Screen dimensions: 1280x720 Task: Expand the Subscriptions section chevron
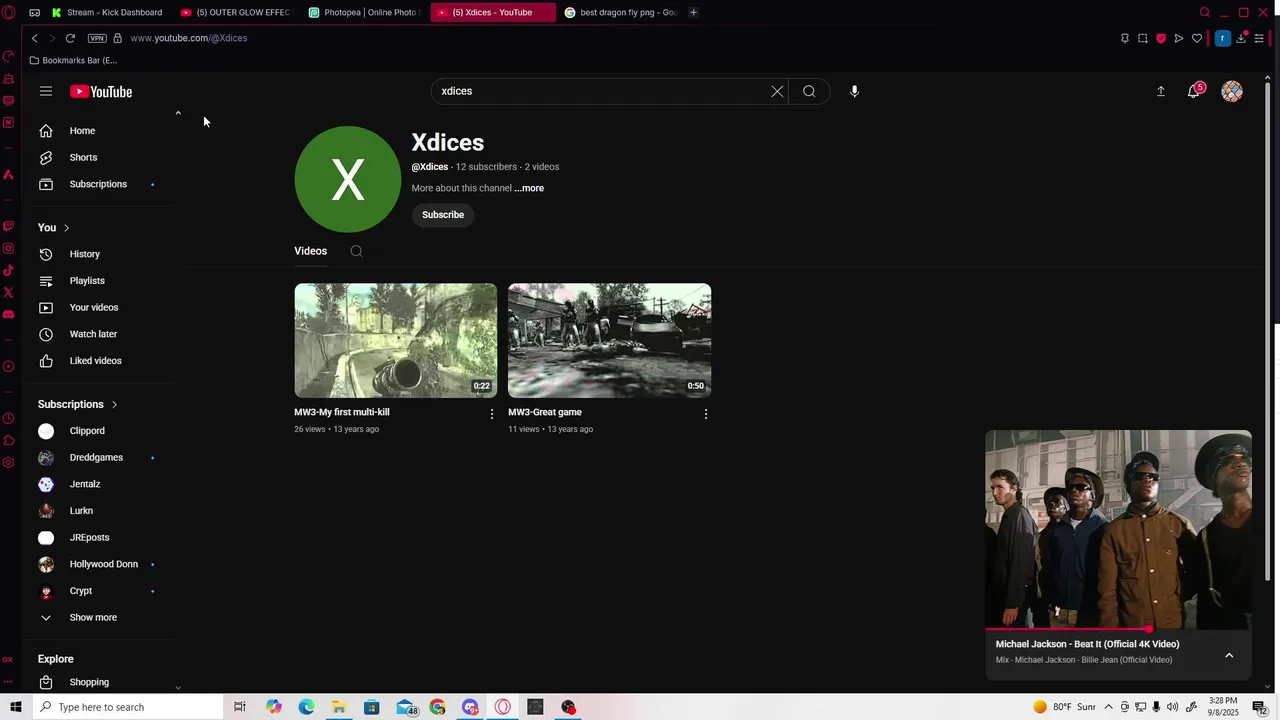click(x=114, y=405)
